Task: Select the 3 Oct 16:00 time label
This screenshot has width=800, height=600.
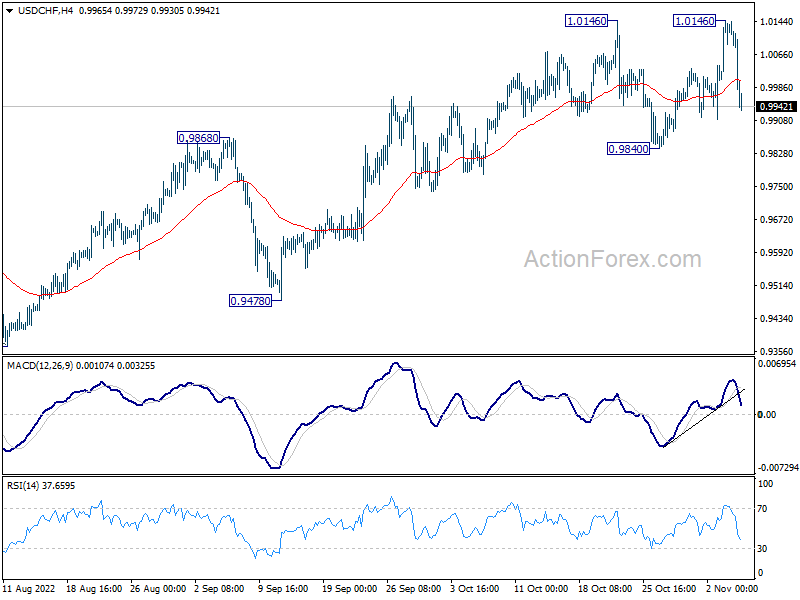Action: tap(475, 589)
